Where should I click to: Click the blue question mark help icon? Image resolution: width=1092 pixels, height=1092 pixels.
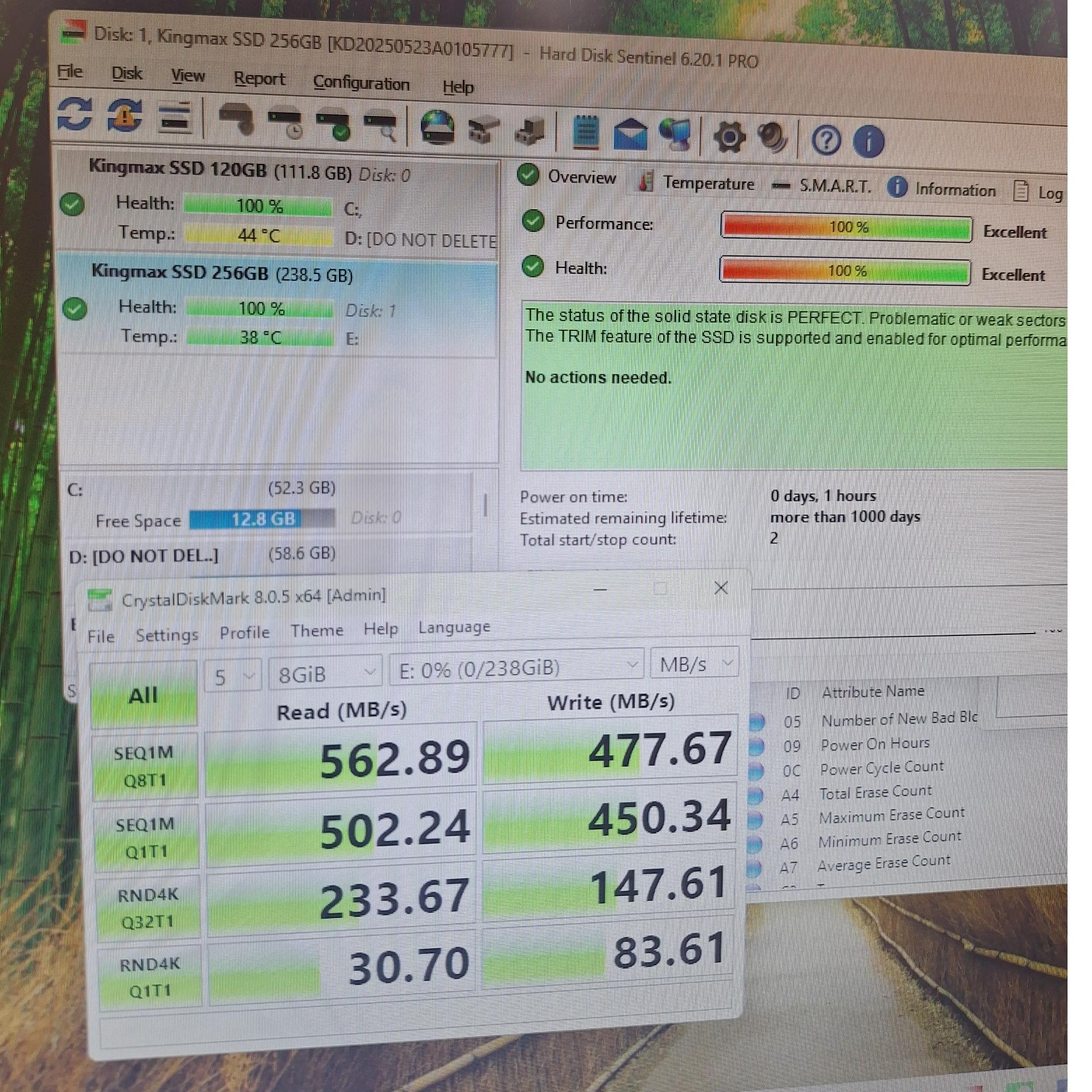(x=826, y=140)
